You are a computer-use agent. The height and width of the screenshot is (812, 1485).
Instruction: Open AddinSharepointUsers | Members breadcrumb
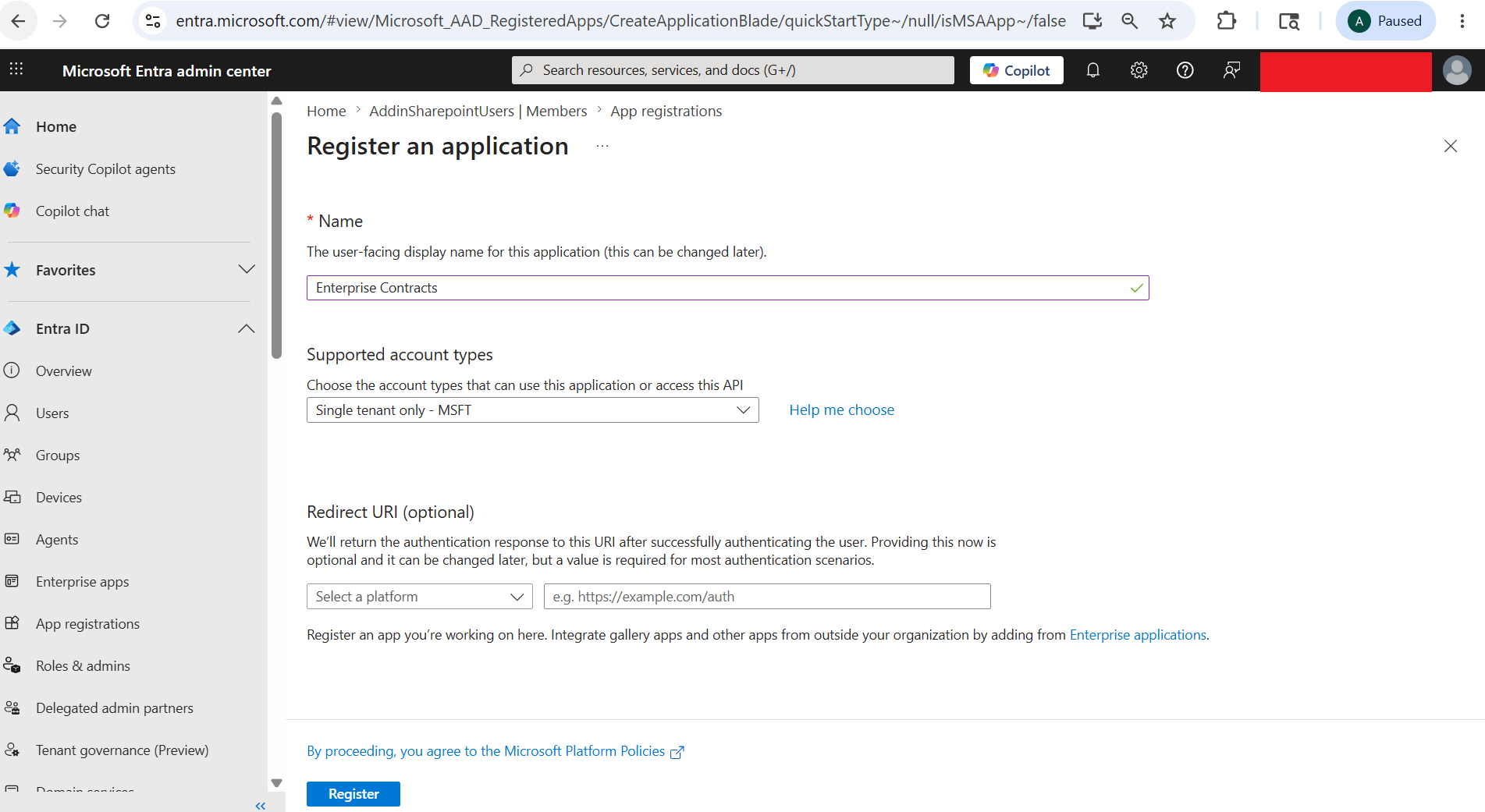click(x=478, y=112)
